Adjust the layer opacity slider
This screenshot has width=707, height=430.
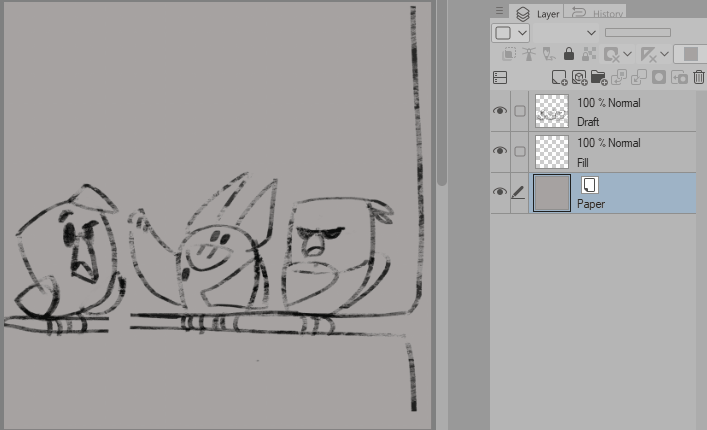tap(638, 32)
